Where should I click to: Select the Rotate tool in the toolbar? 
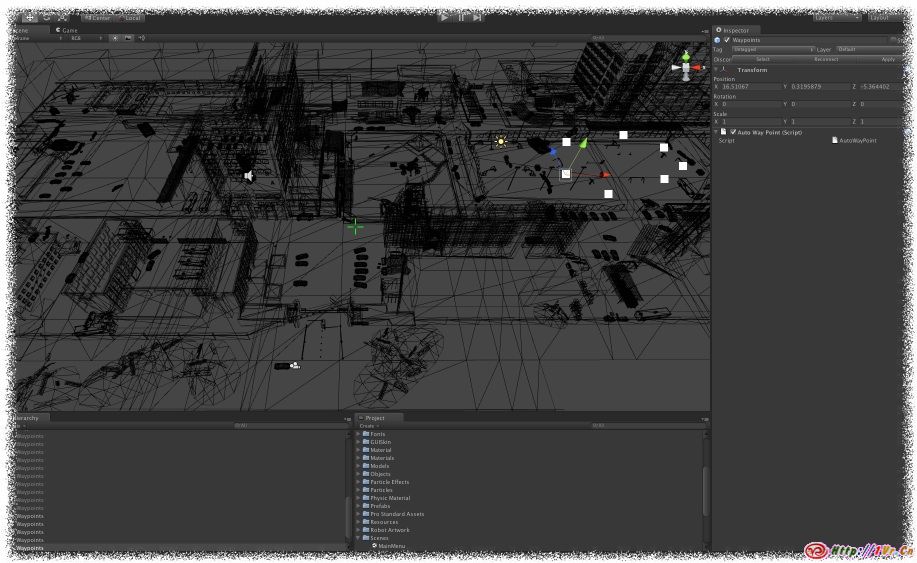46,17
